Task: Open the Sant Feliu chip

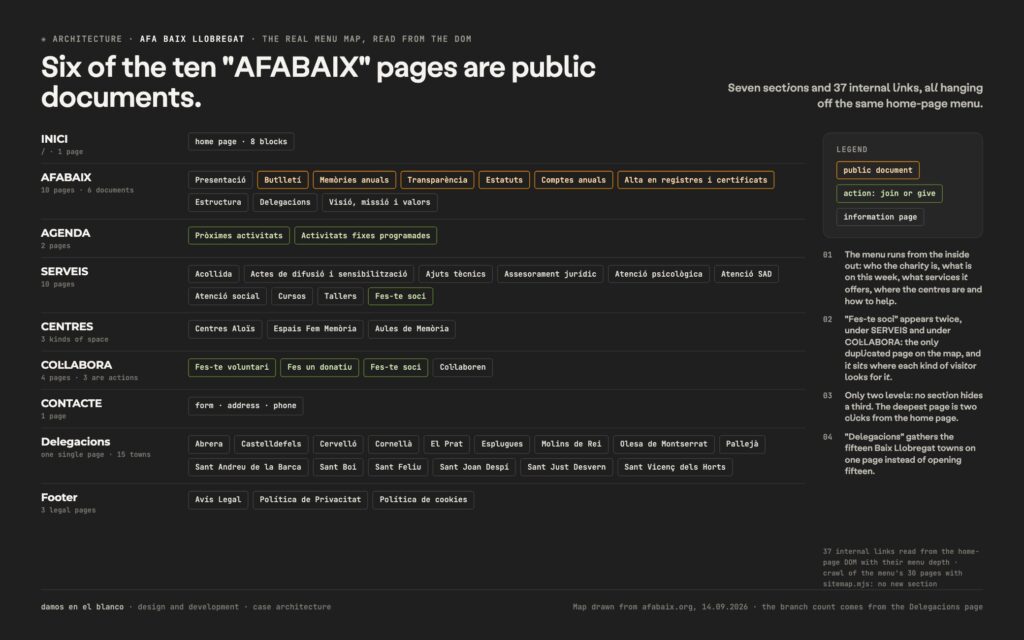Action: (398, 468)
